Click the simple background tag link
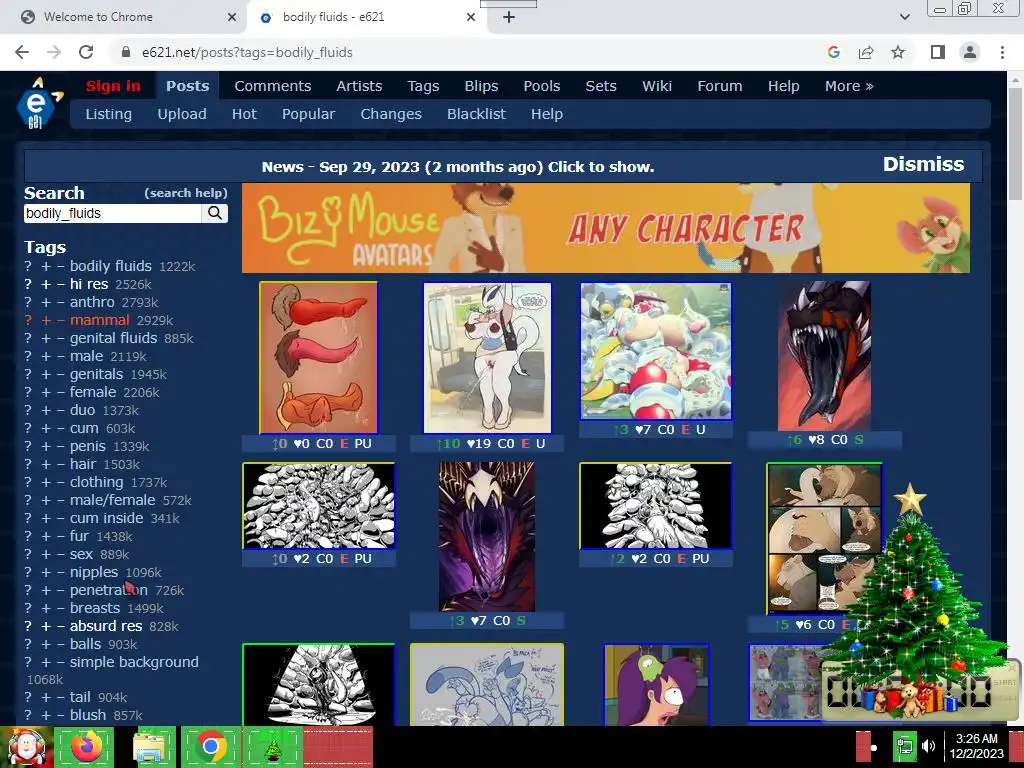 tap(134, 662)
